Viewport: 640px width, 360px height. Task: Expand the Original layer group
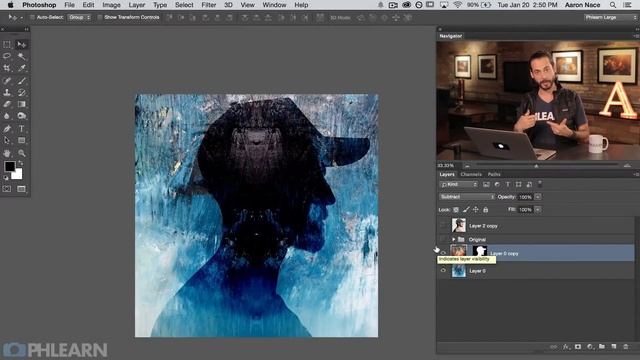[x=453, y=239]
